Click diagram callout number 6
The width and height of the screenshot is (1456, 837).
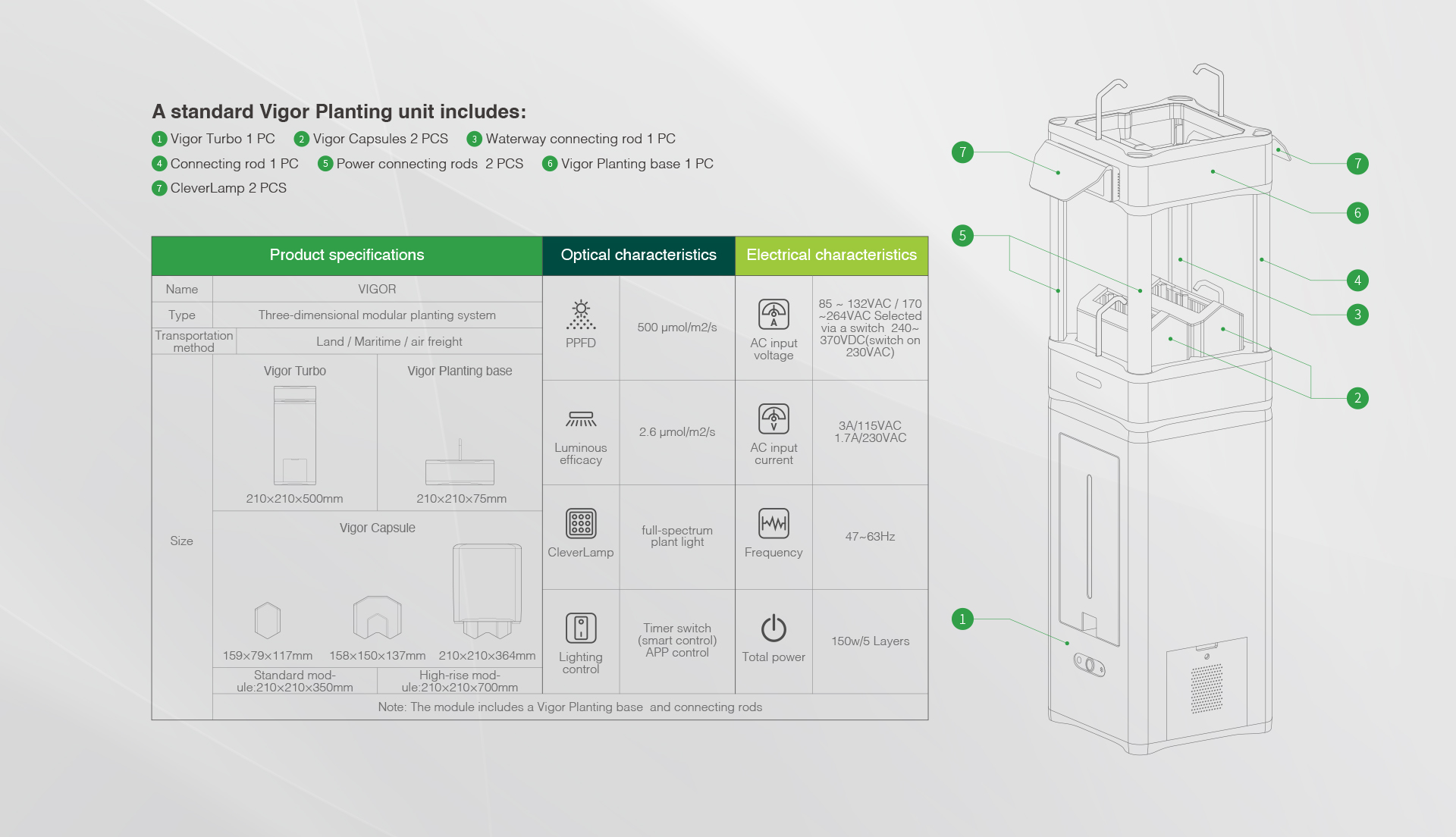pyautogui.click(x=1357, y=213)
